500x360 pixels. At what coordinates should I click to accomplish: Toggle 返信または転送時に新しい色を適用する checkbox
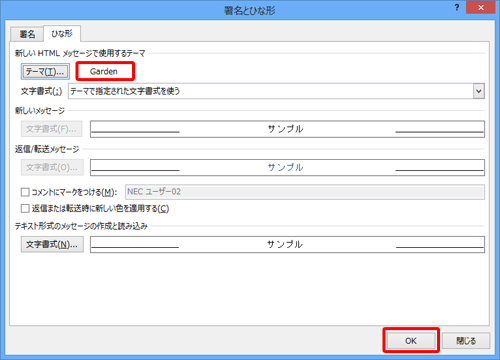(x=25, y=209)
